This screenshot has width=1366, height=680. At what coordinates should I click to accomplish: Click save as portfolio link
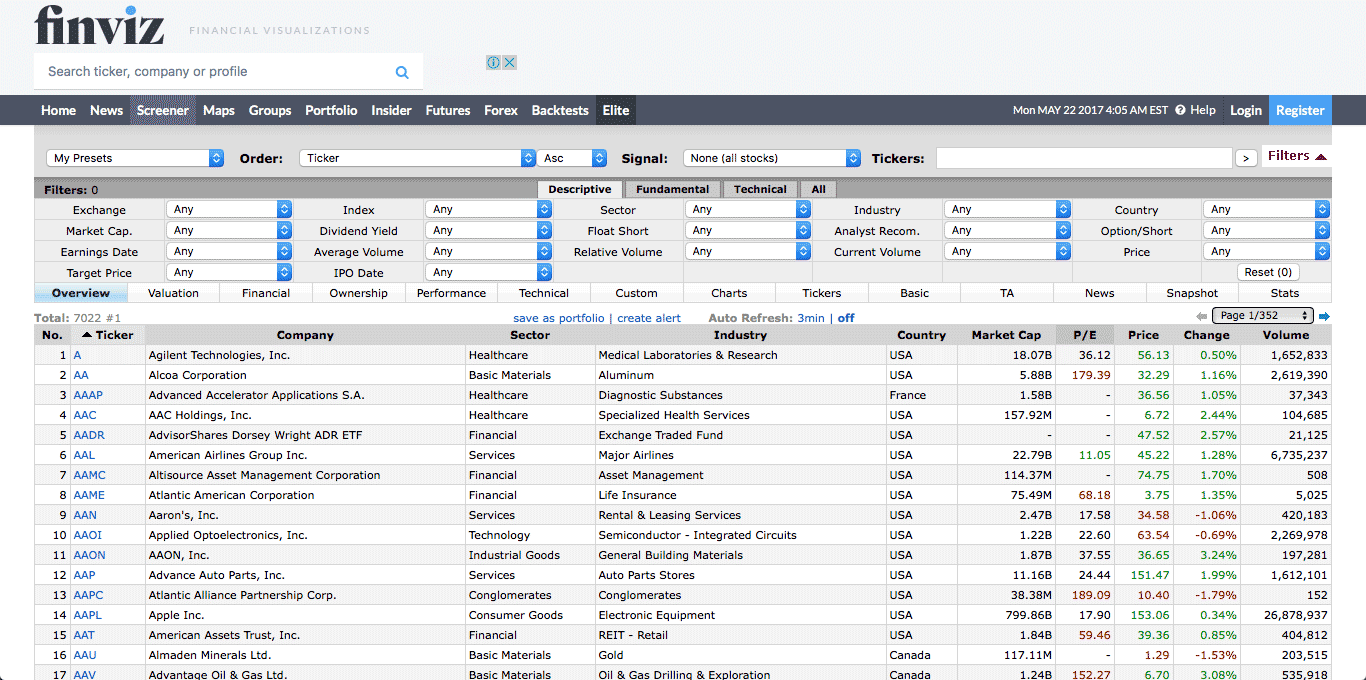pyautogui.click(x=559, y=318)
